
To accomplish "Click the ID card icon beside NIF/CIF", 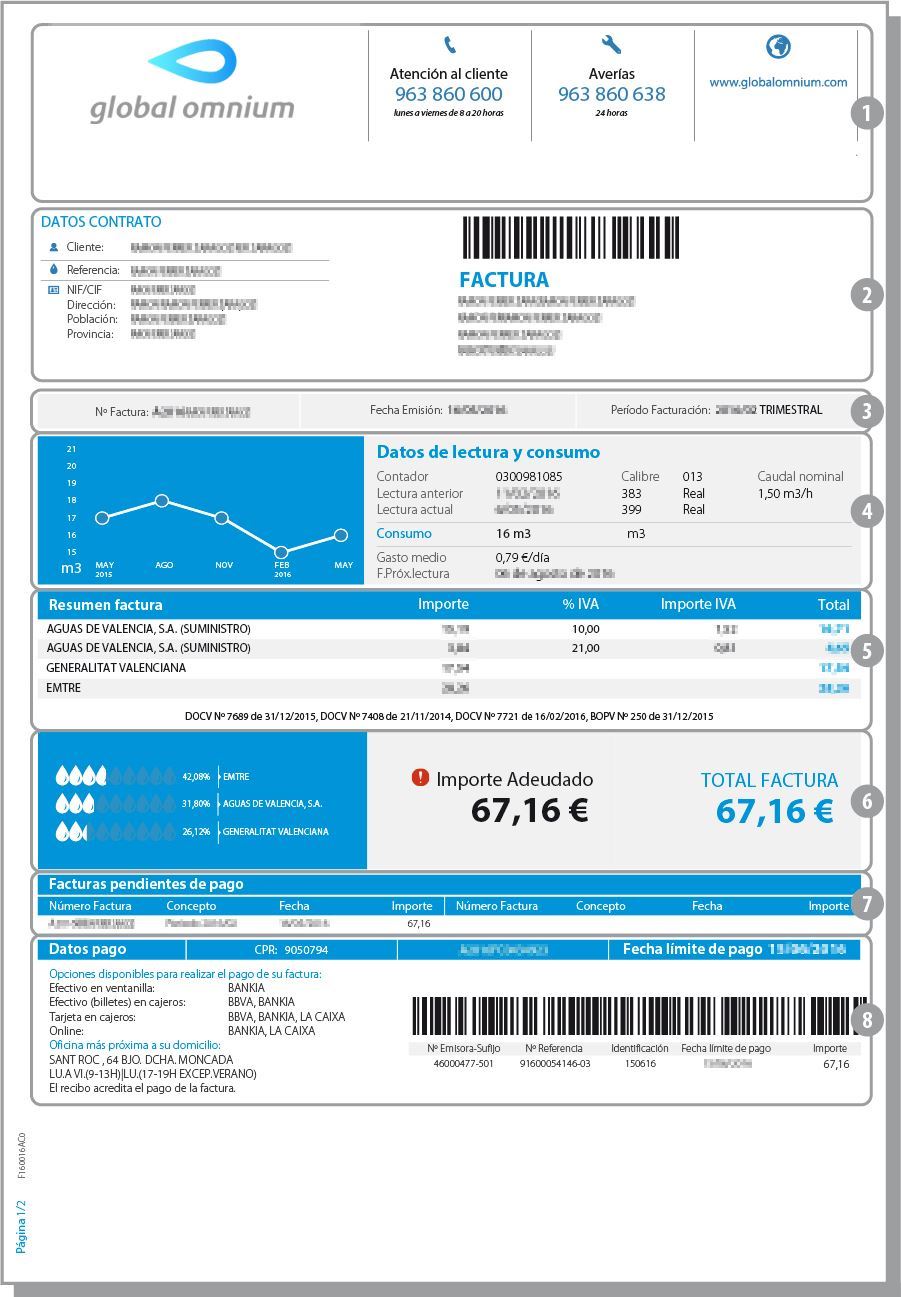I will pos(54,289).
